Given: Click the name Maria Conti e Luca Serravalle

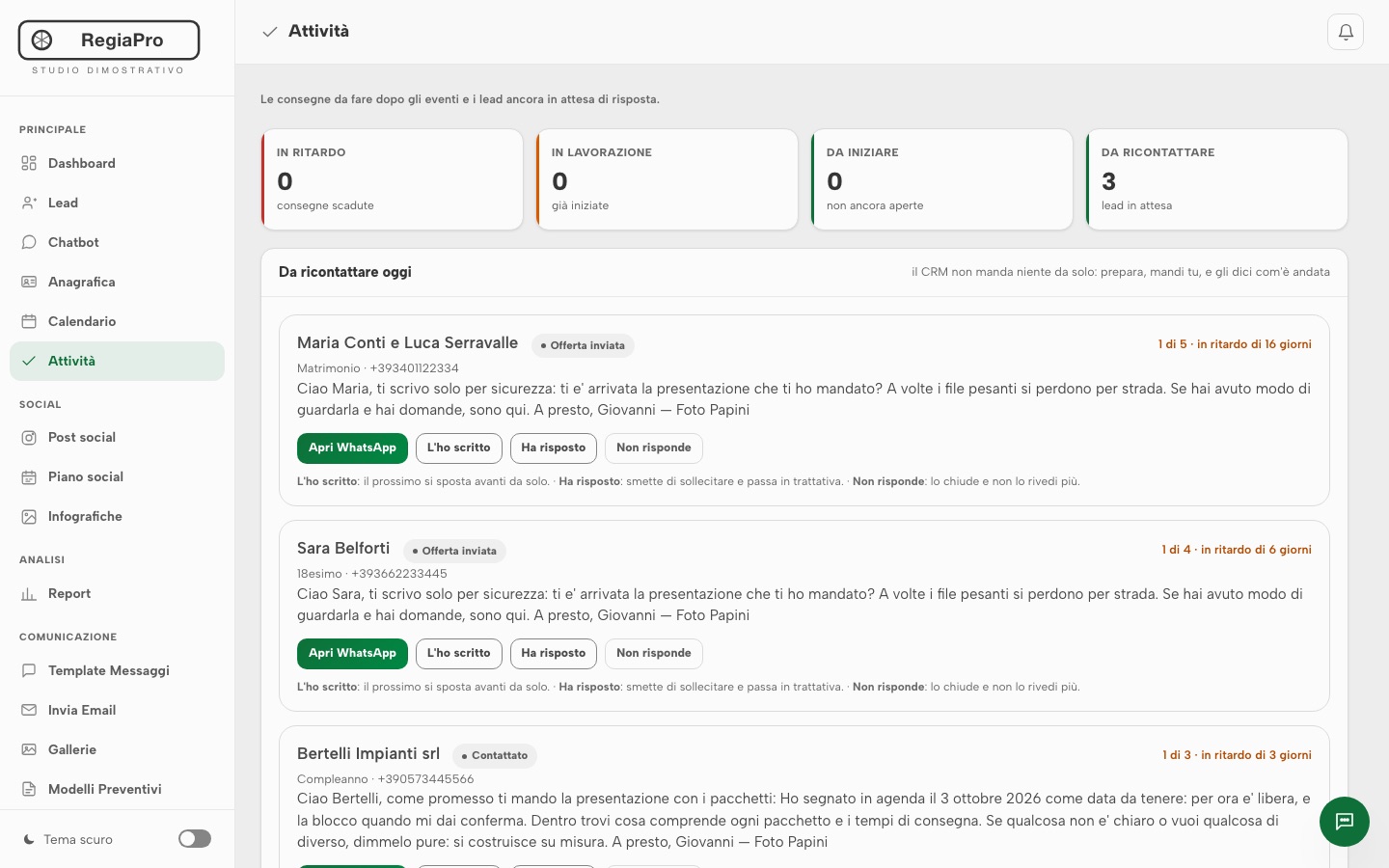Looking at the screenshot, I should [x=407, y=342].
